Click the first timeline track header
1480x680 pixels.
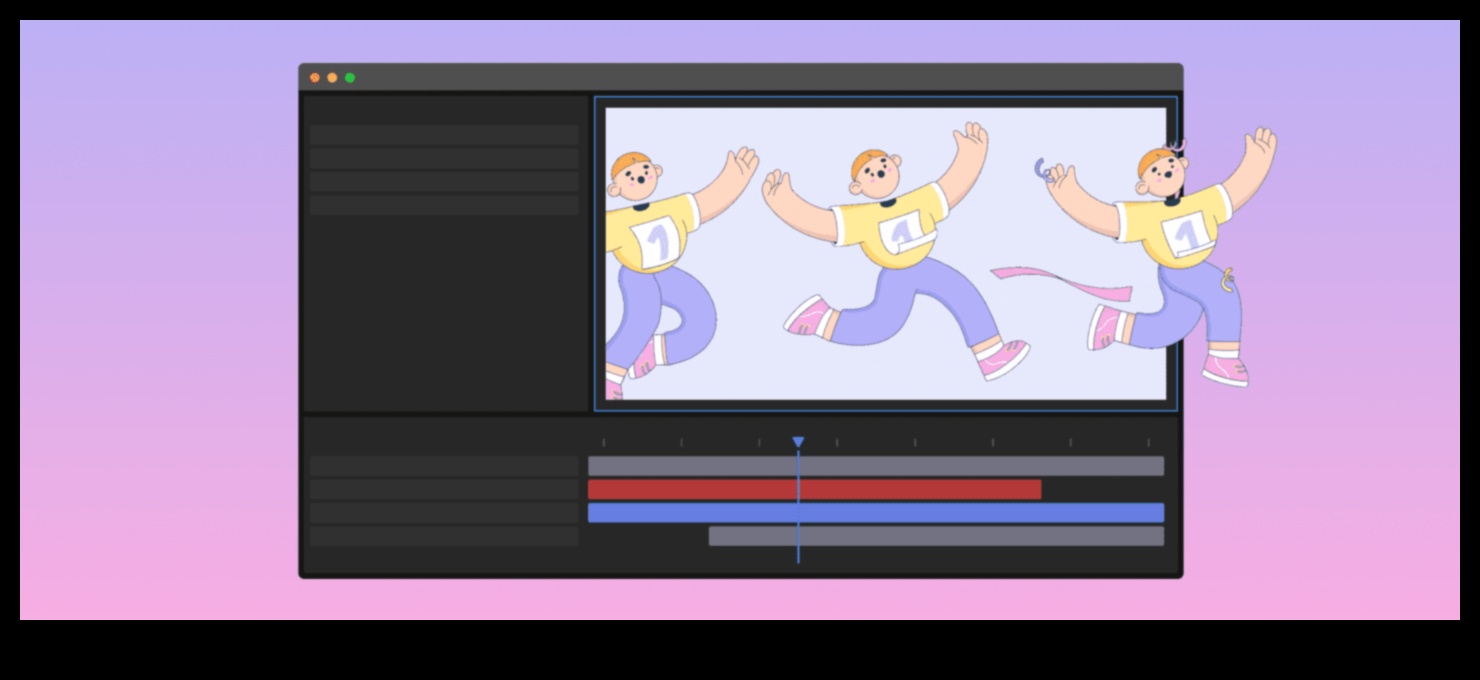(x=444, y=465)
